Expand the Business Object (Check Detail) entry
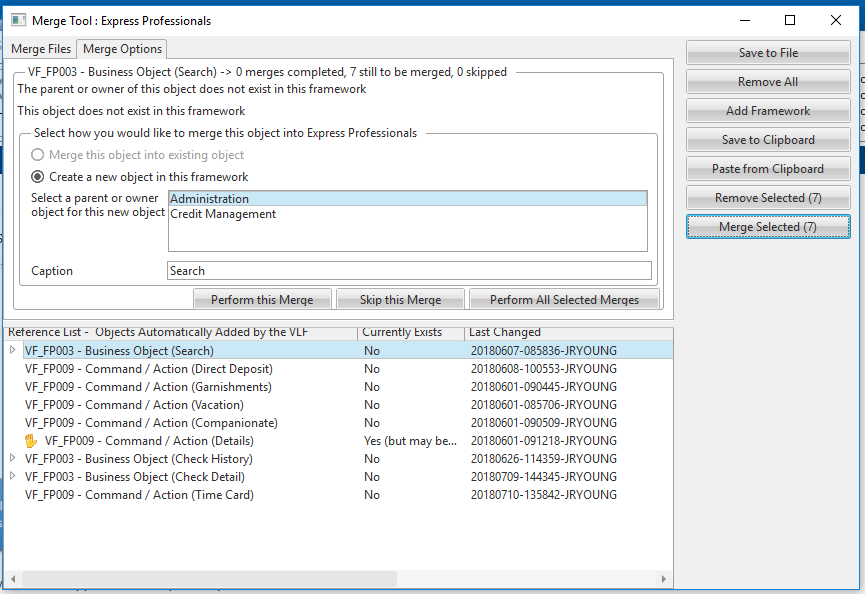Image resolution: width=865 pixels, height=594 pixels. point(10,477)
